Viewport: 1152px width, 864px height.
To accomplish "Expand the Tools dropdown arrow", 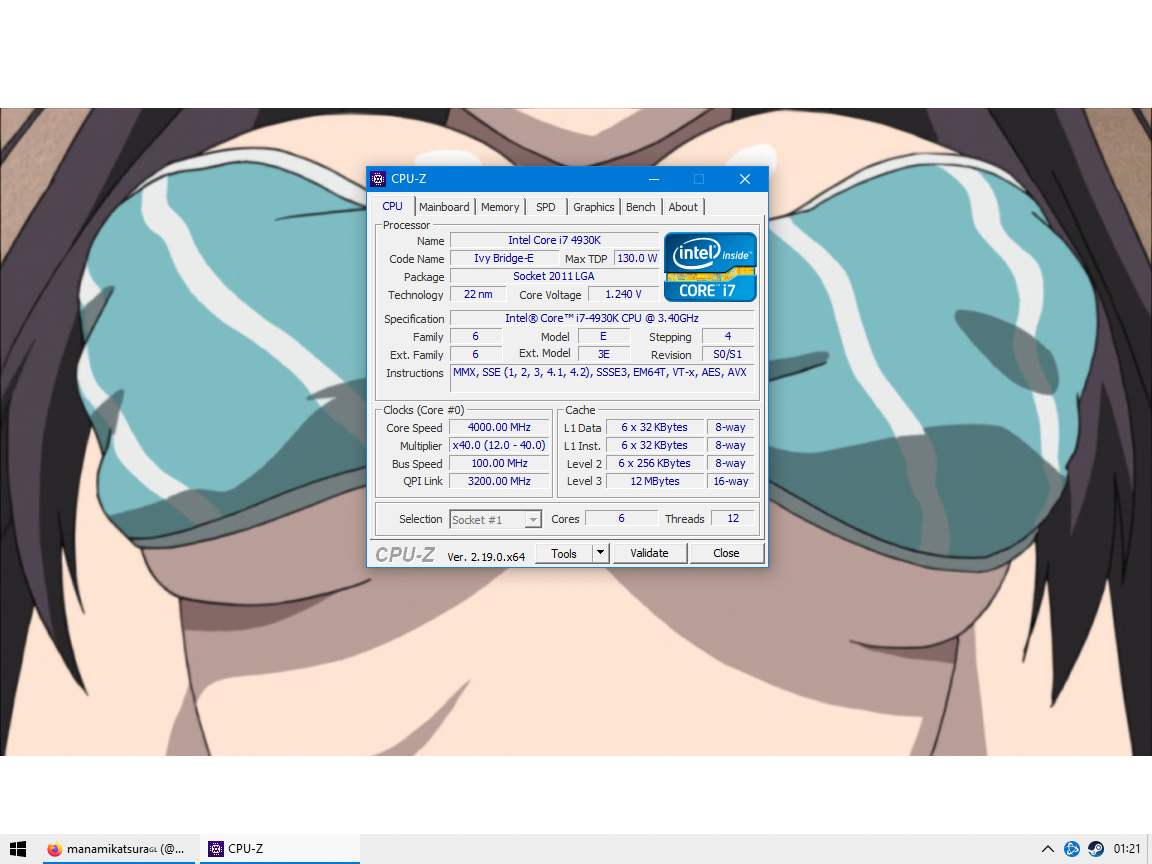I will point(600,553).
